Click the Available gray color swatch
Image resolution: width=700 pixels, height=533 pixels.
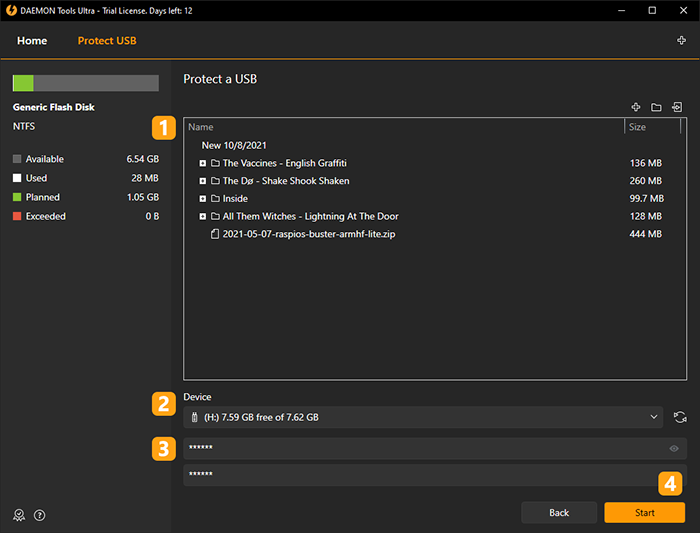(x=17, y=159)
